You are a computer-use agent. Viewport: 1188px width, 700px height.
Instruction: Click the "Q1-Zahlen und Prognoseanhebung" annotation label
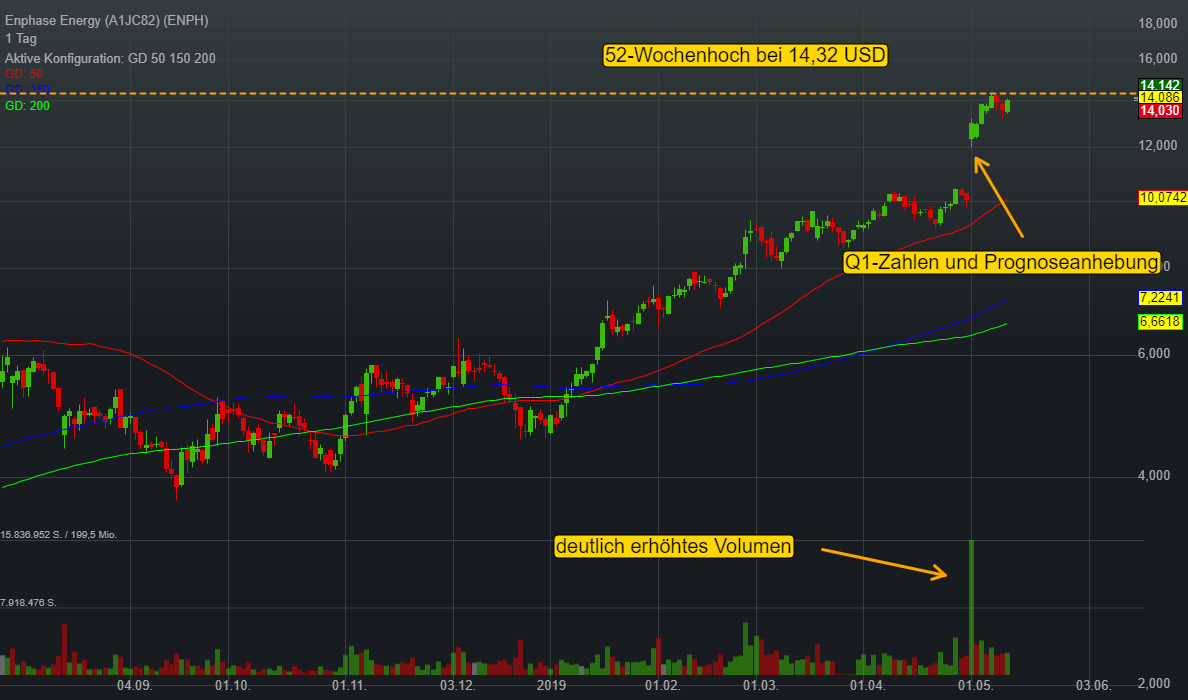point(1002,262)
